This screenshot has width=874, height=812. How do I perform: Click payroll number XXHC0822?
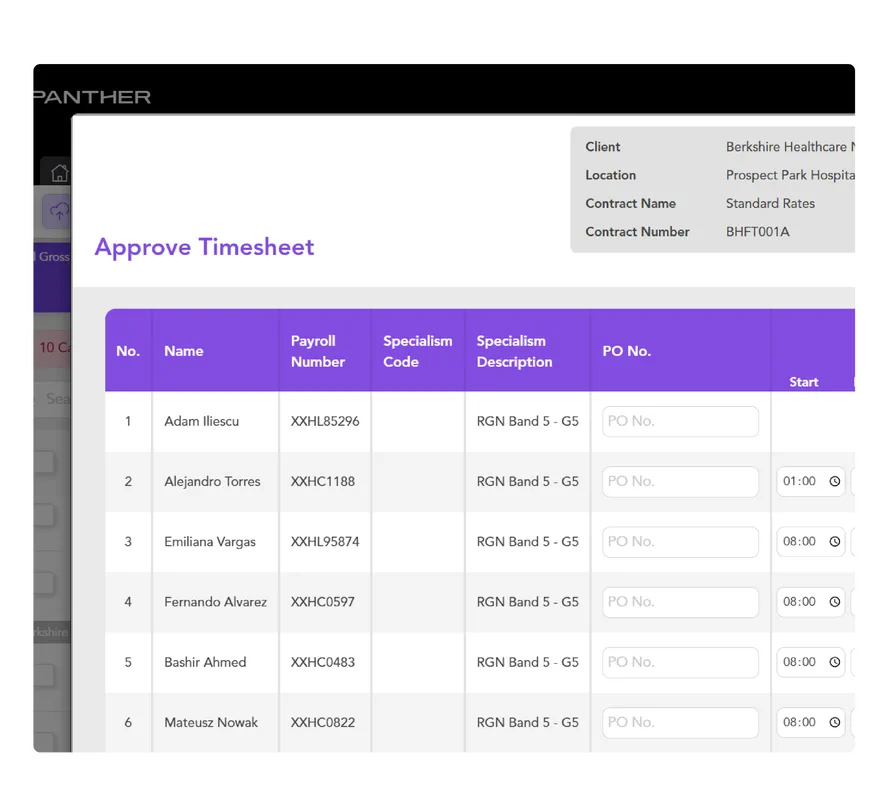322,722
